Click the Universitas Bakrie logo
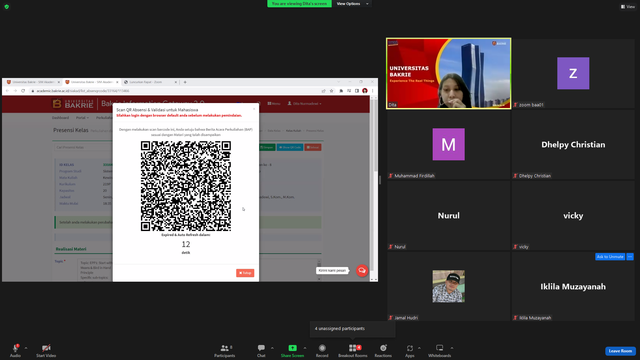 point(73,104)
